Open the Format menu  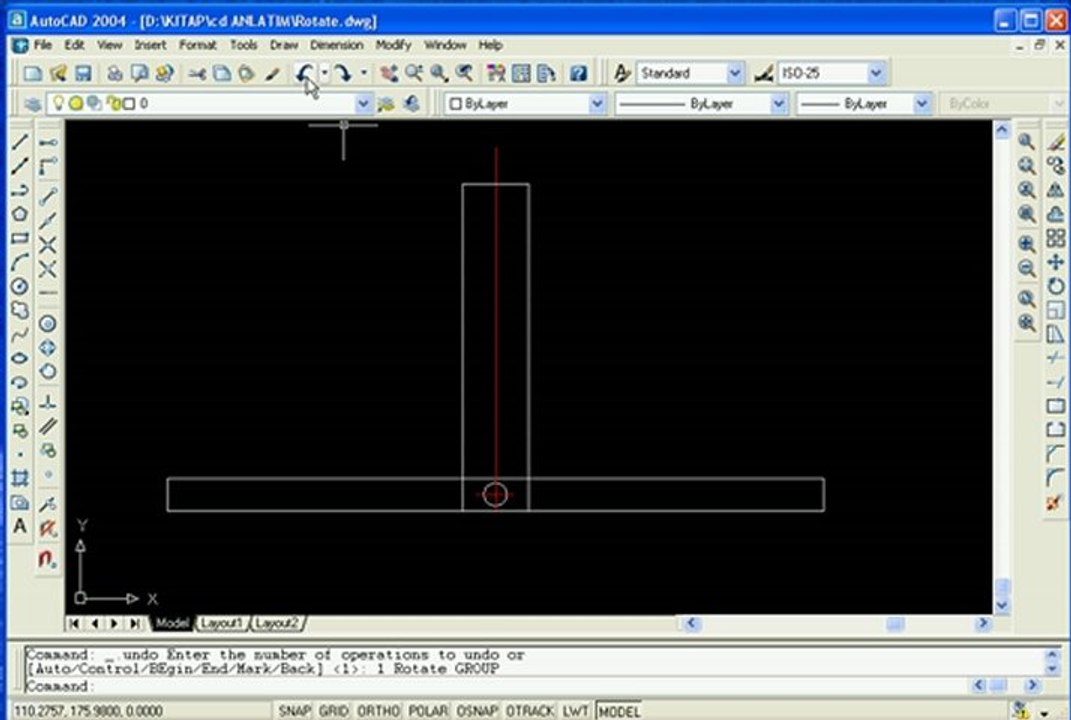197,45
